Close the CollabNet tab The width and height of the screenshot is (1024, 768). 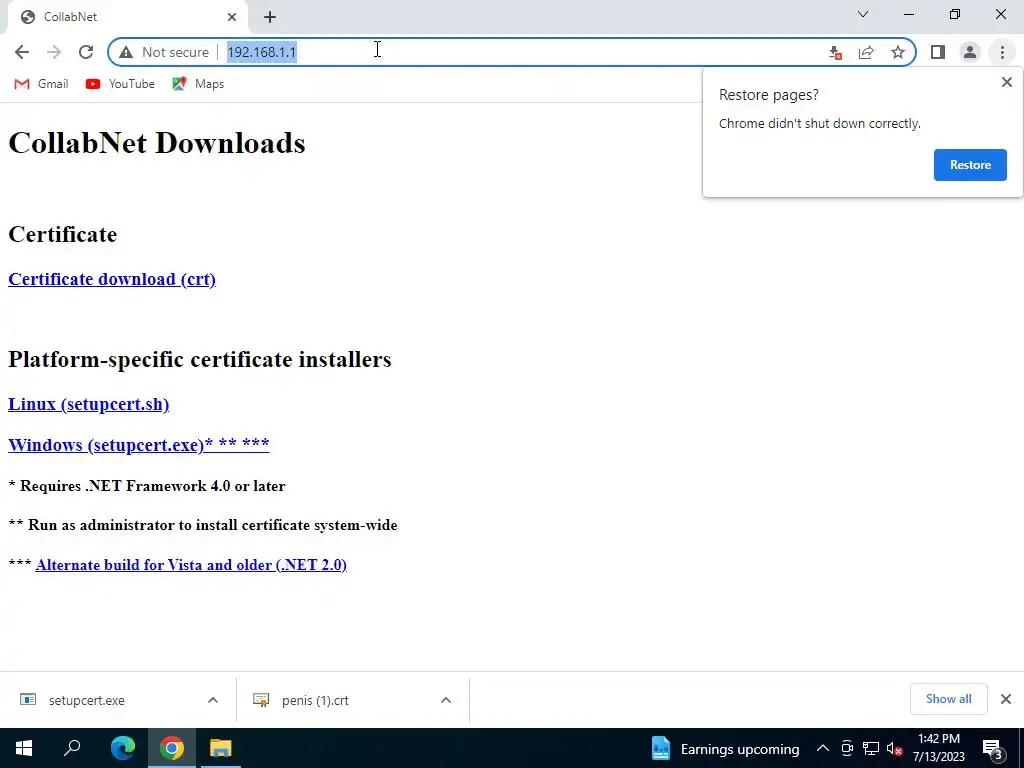click(232, 17)
